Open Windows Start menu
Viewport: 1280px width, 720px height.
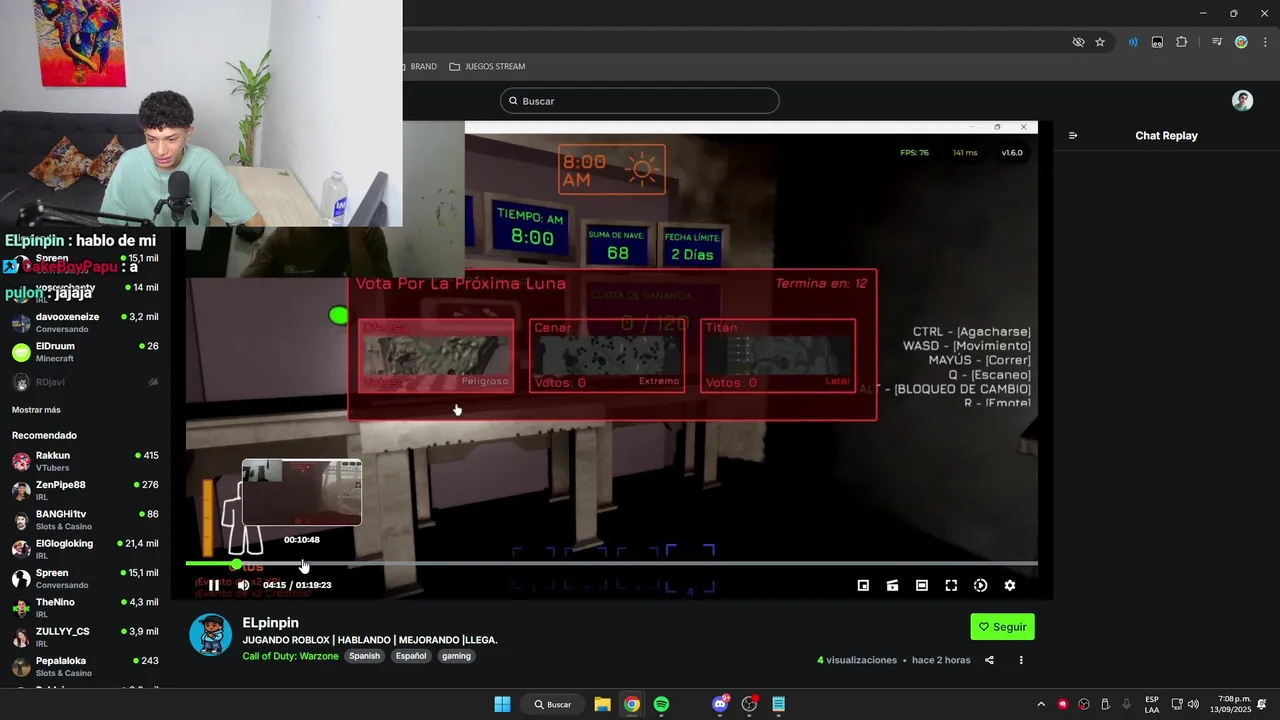(502, 704)
